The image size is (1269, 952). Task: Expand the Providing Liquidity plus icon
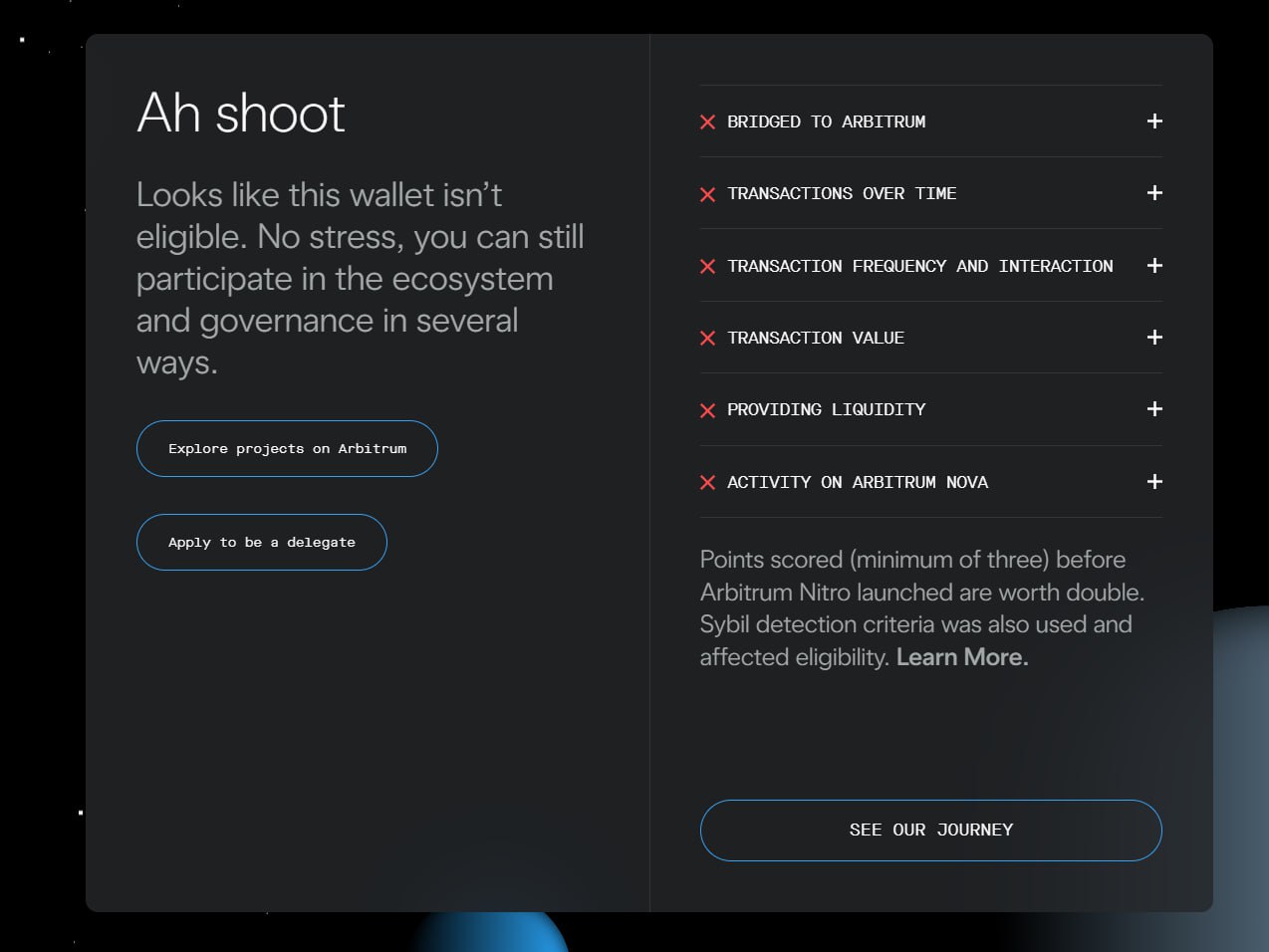(1154, 409)
